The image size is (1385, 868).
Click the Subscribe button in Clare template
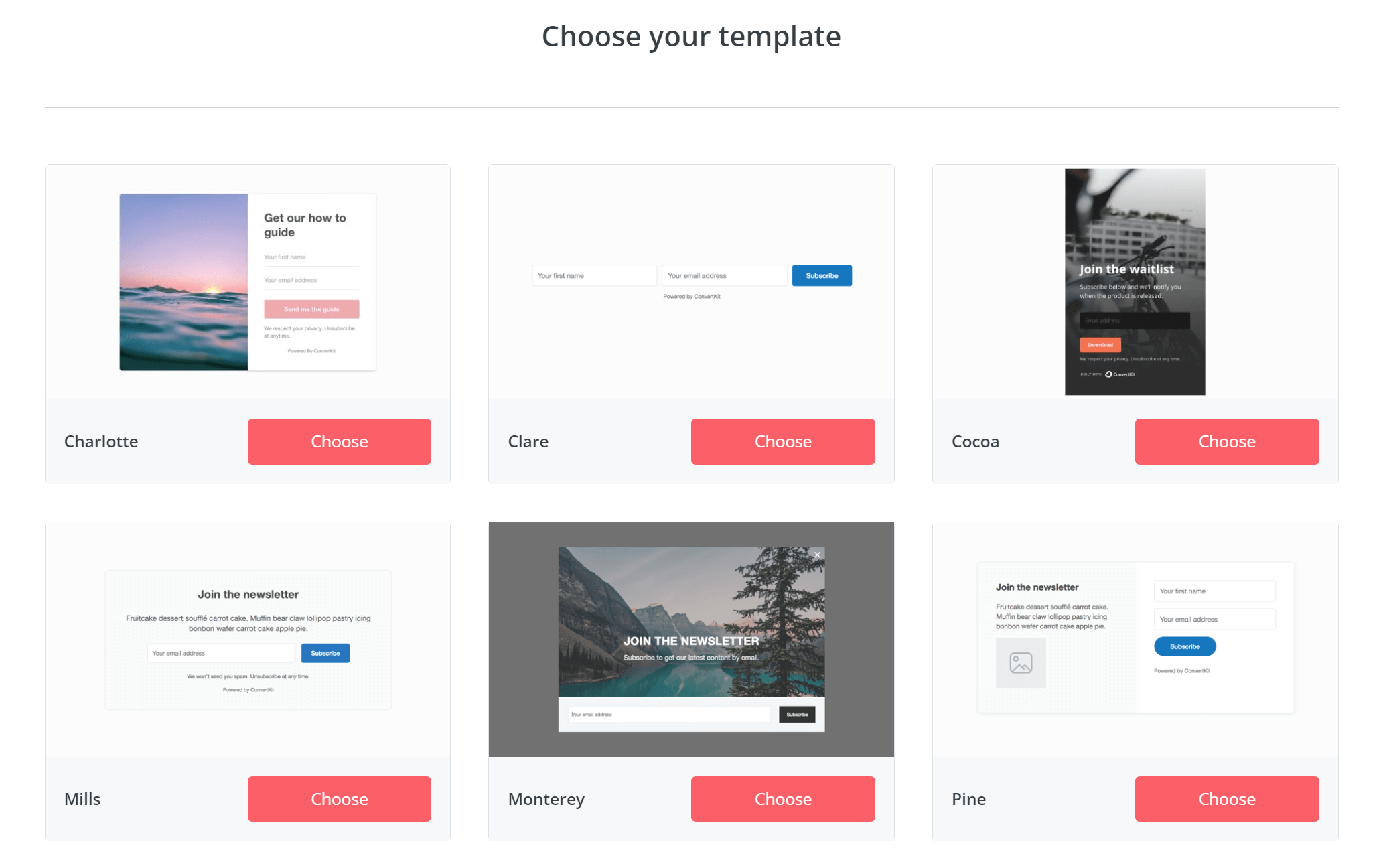point(822,276)
